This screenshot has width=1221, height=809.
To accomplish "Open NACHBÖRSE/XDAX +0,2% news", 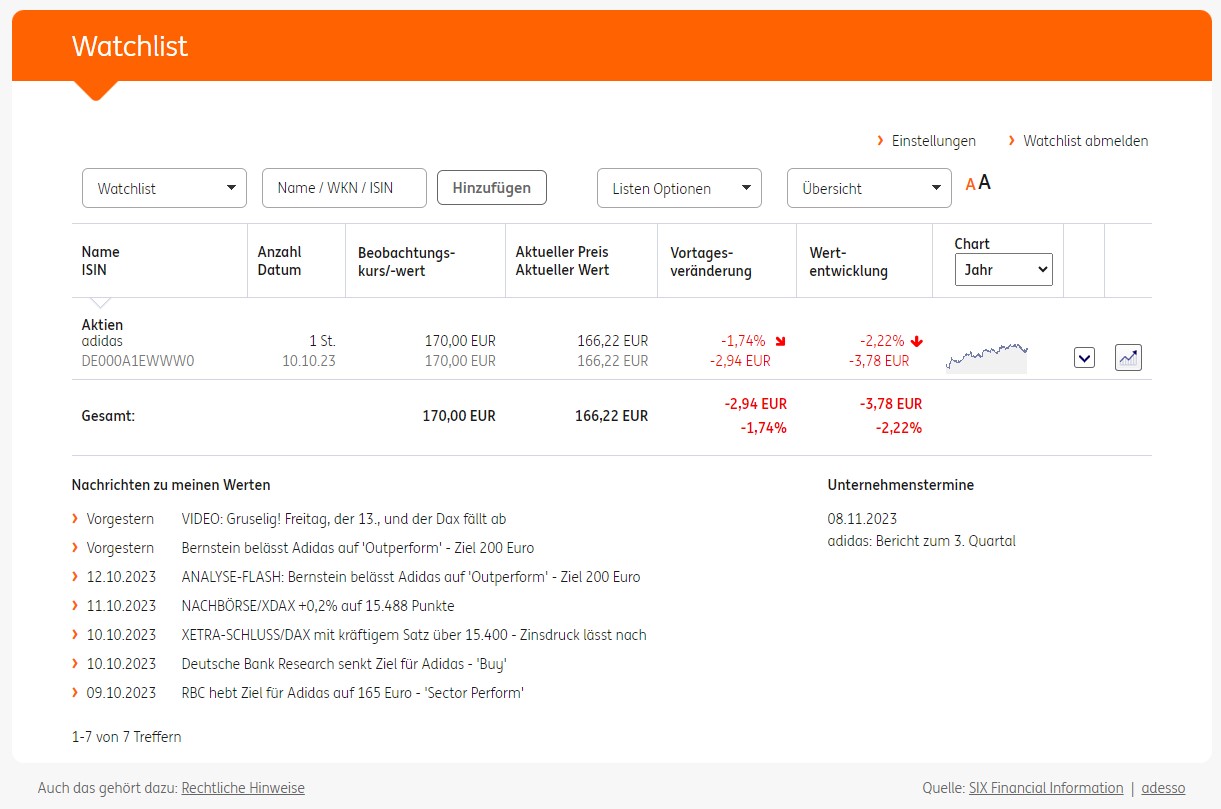I will (x=318, y=606).
